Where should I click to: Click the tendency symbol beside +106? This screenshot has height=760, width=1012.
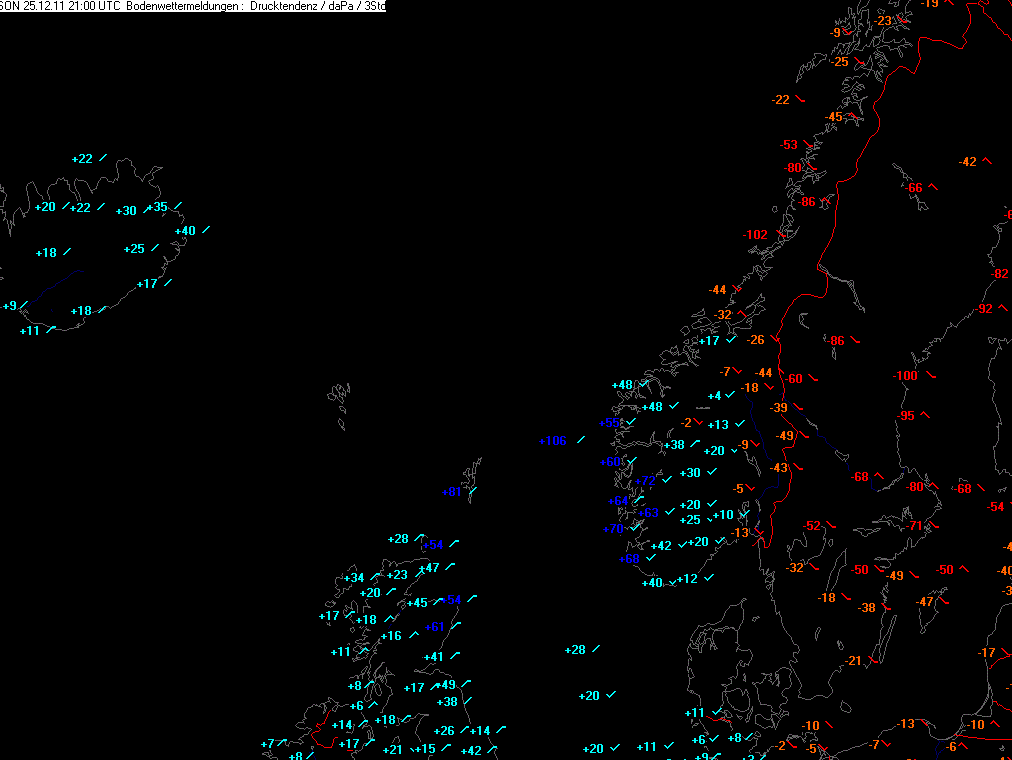tap(581, 439)
